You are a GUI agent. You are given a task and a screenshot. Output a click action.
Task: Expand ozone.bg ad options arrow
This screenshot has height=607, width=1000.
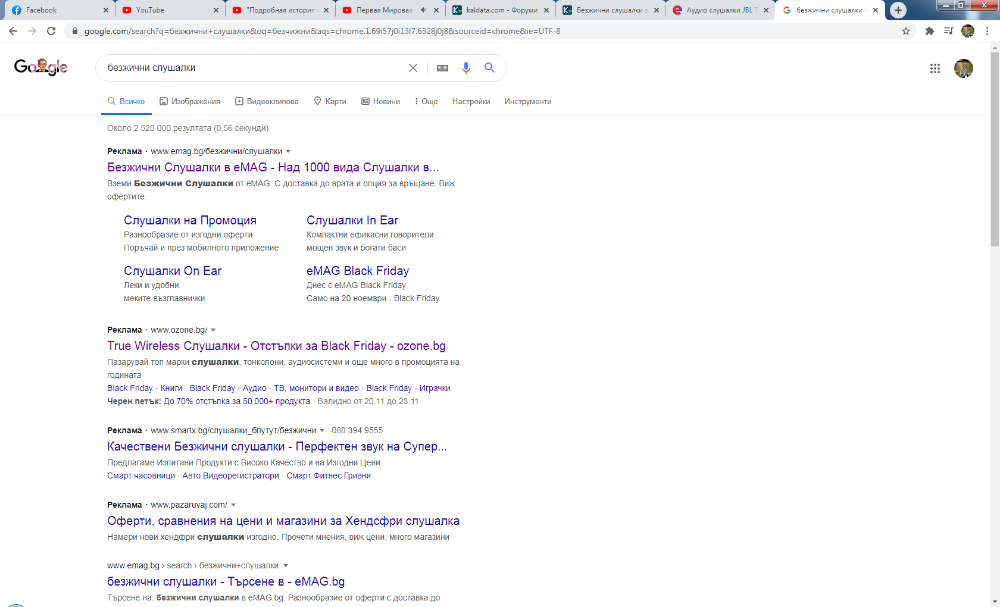pyautogui.click(x=213, y=330)
